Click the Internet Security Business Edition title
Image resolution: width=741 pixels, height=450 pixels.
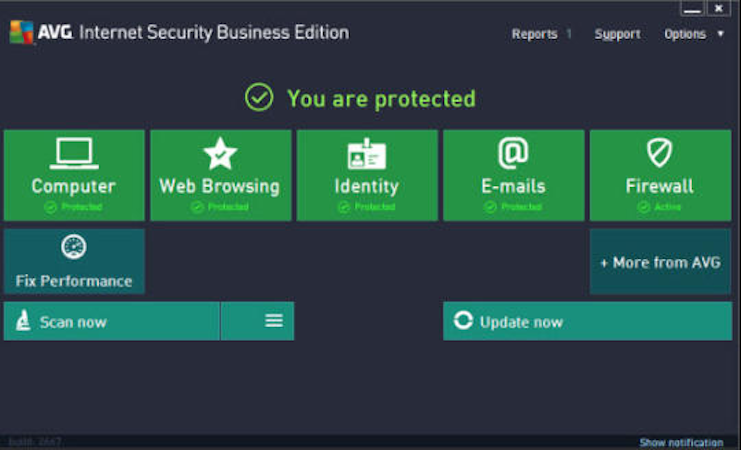click(214, 33)
